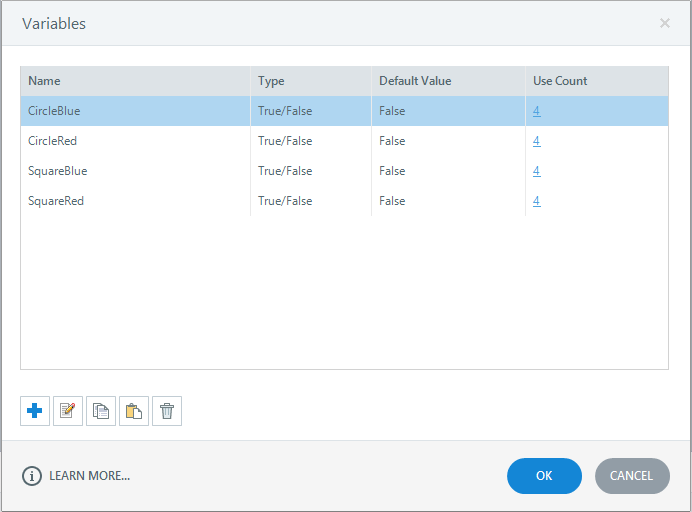
Task: Click True/False type of SquareBlue row
Action: (x=285, y=171)
